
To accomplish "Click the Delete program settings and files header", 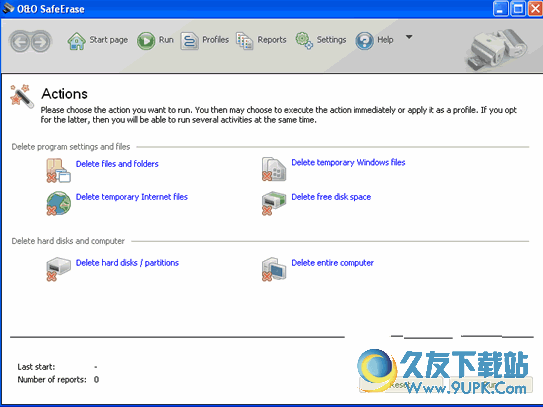I will [71, 147].
